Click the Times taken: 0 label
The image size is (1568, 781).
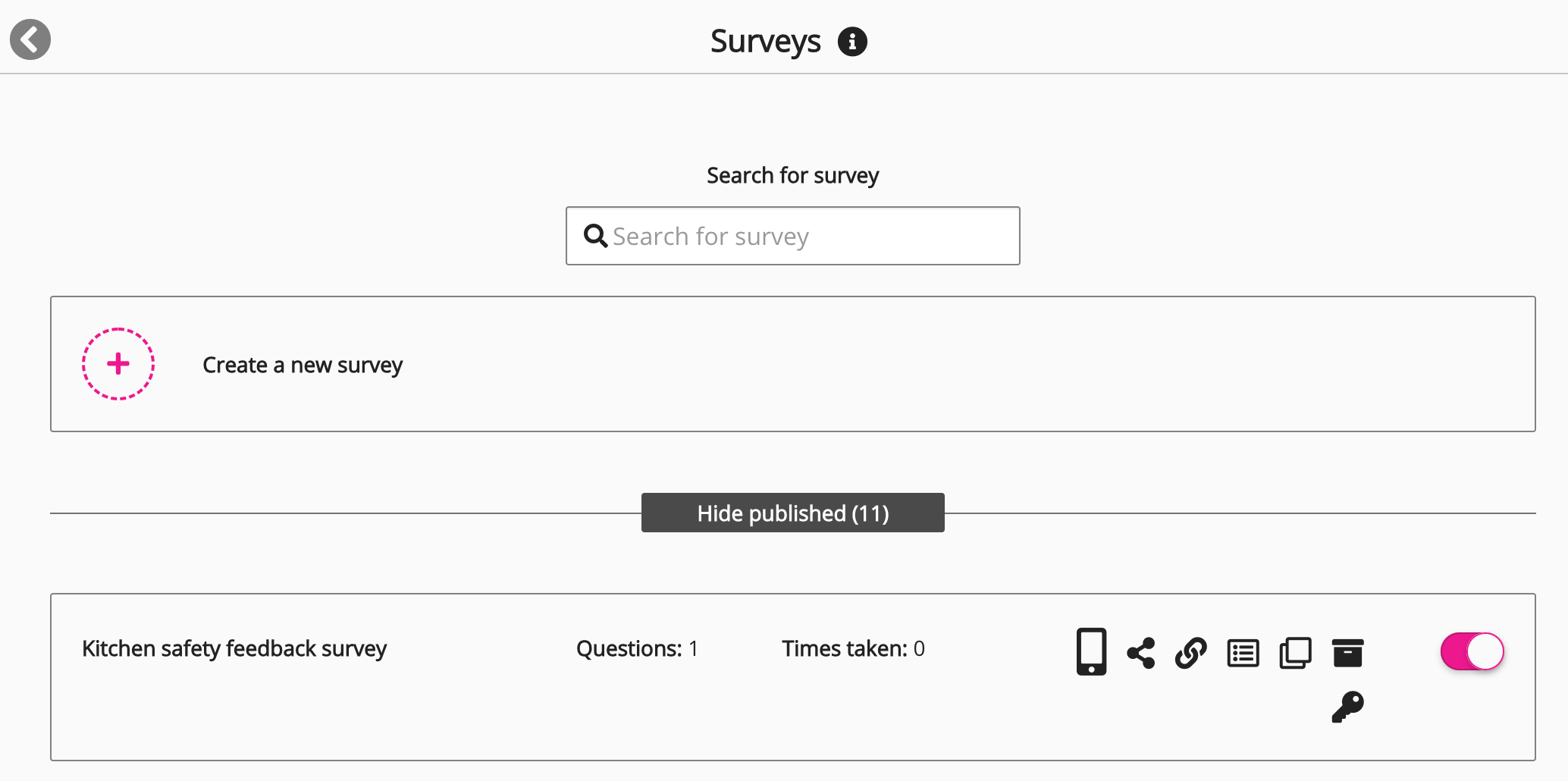coord(853,649)
